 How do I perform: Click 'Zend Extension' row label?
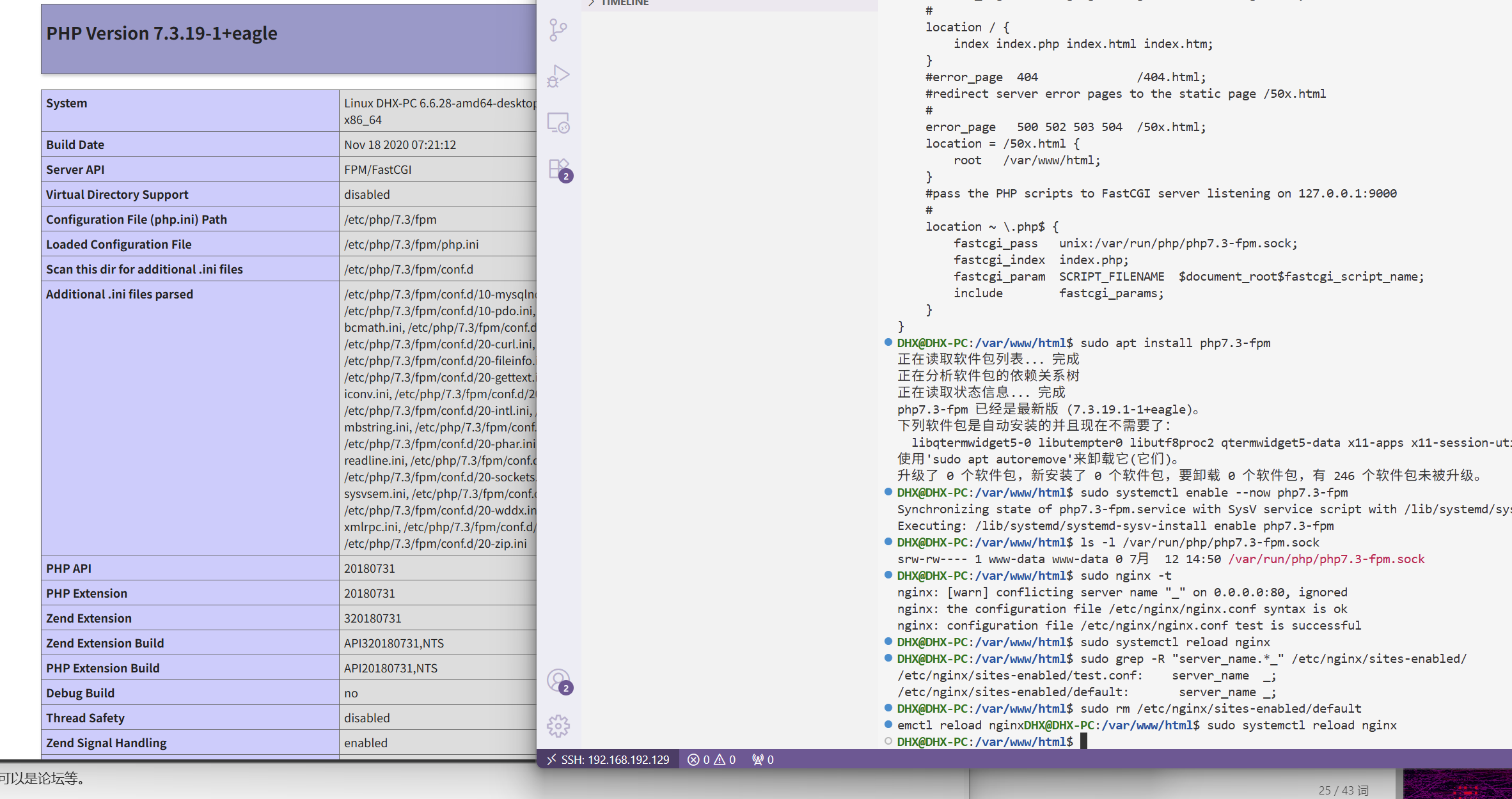89,618
